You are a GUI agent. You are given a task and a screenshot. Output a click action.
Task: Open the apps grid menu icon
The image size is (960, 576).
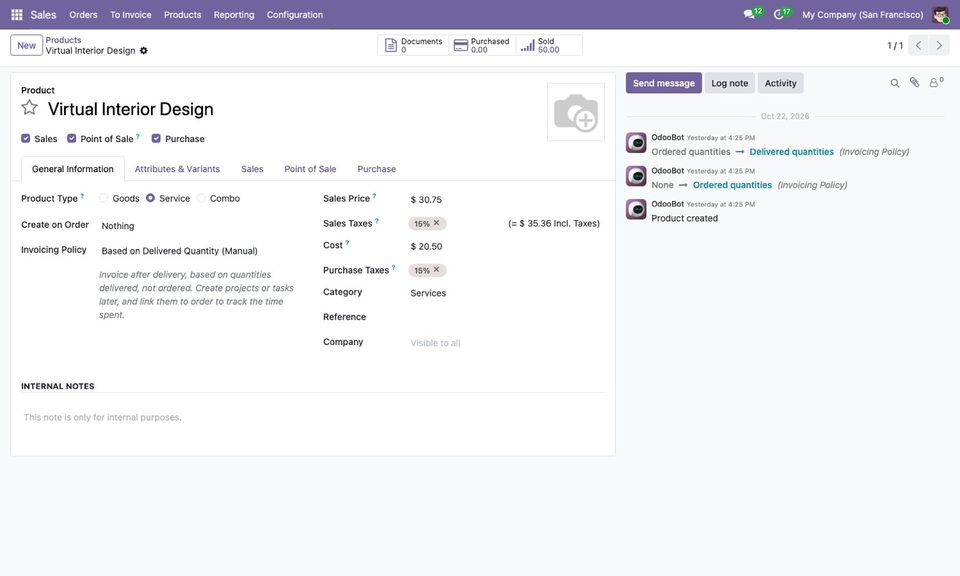pyautogui.click(x=17, y=15)
